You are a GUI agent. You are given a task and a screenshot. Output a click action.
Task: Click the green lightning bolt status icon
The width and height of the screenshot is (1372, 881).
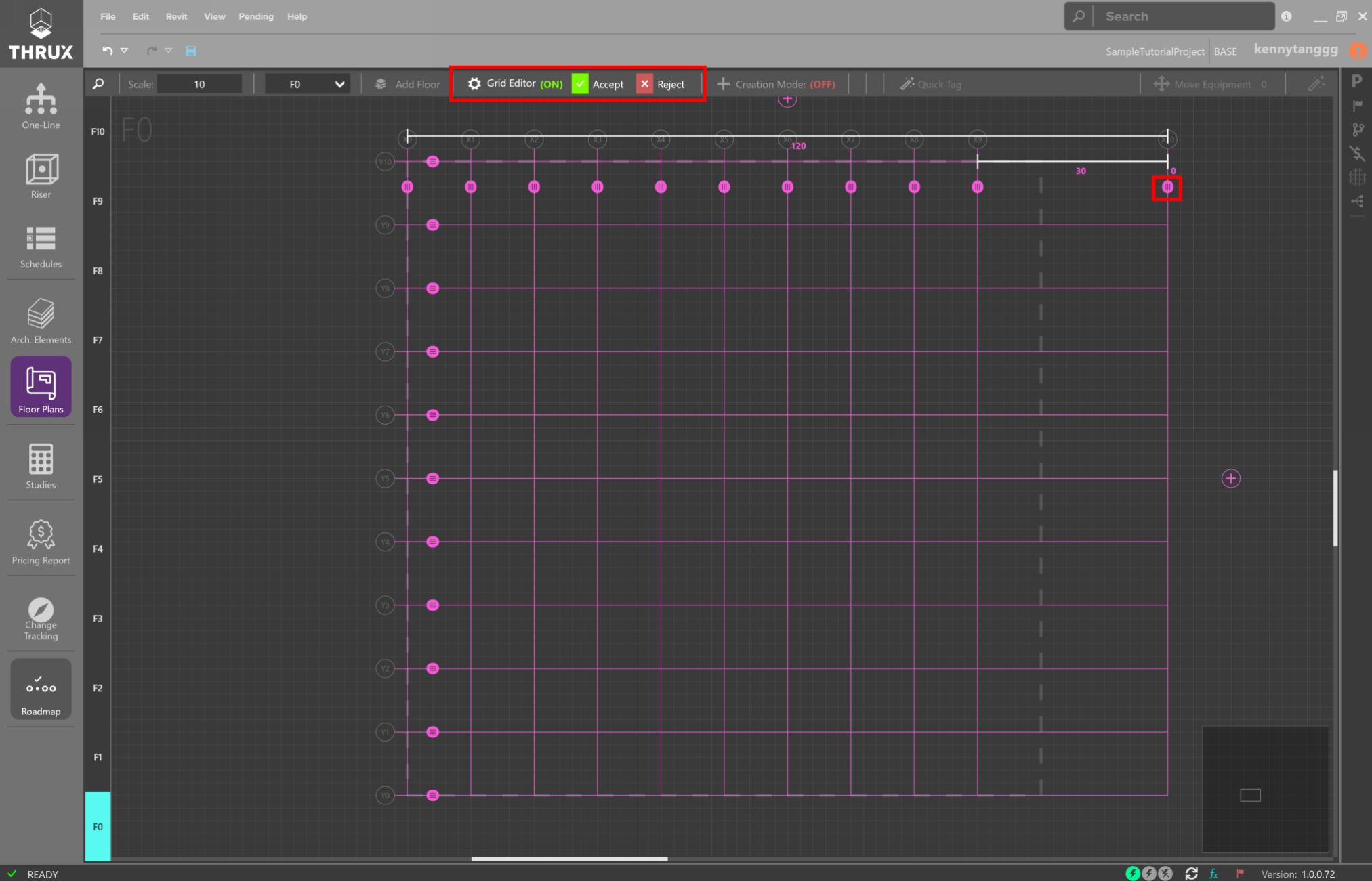click(1133, 874)
